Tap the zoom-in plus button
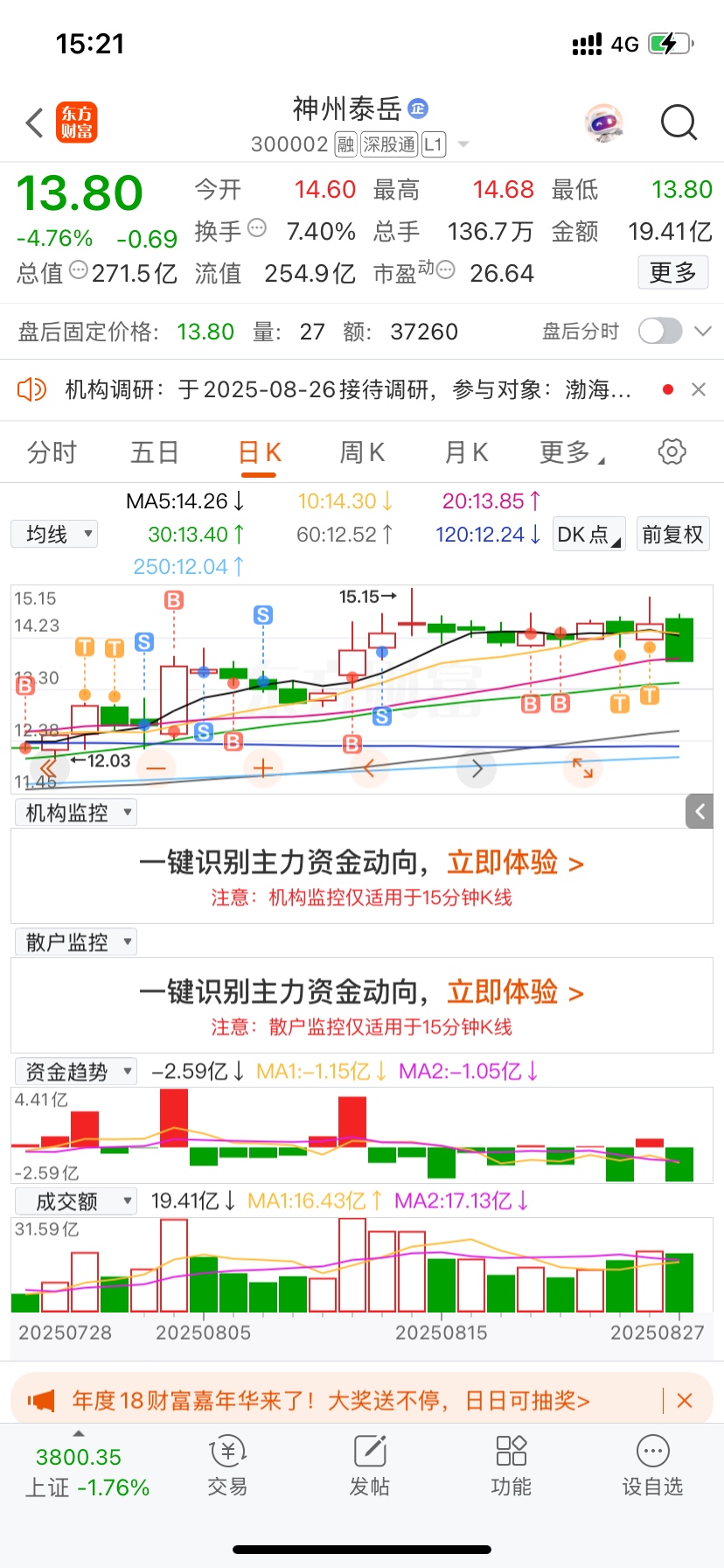 [263, 769]
